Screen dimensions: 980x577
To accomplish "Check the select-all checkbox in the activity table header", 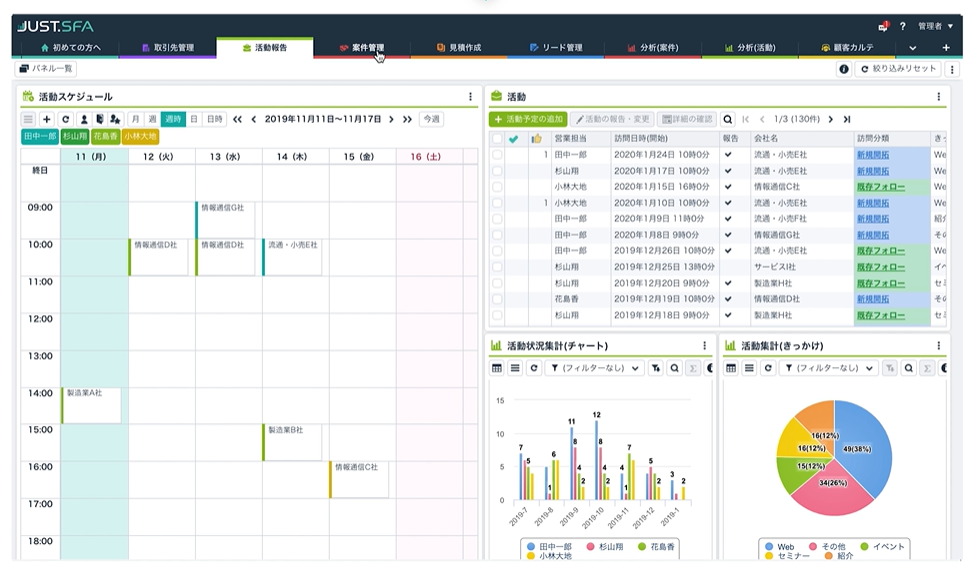I will [497, 139].
